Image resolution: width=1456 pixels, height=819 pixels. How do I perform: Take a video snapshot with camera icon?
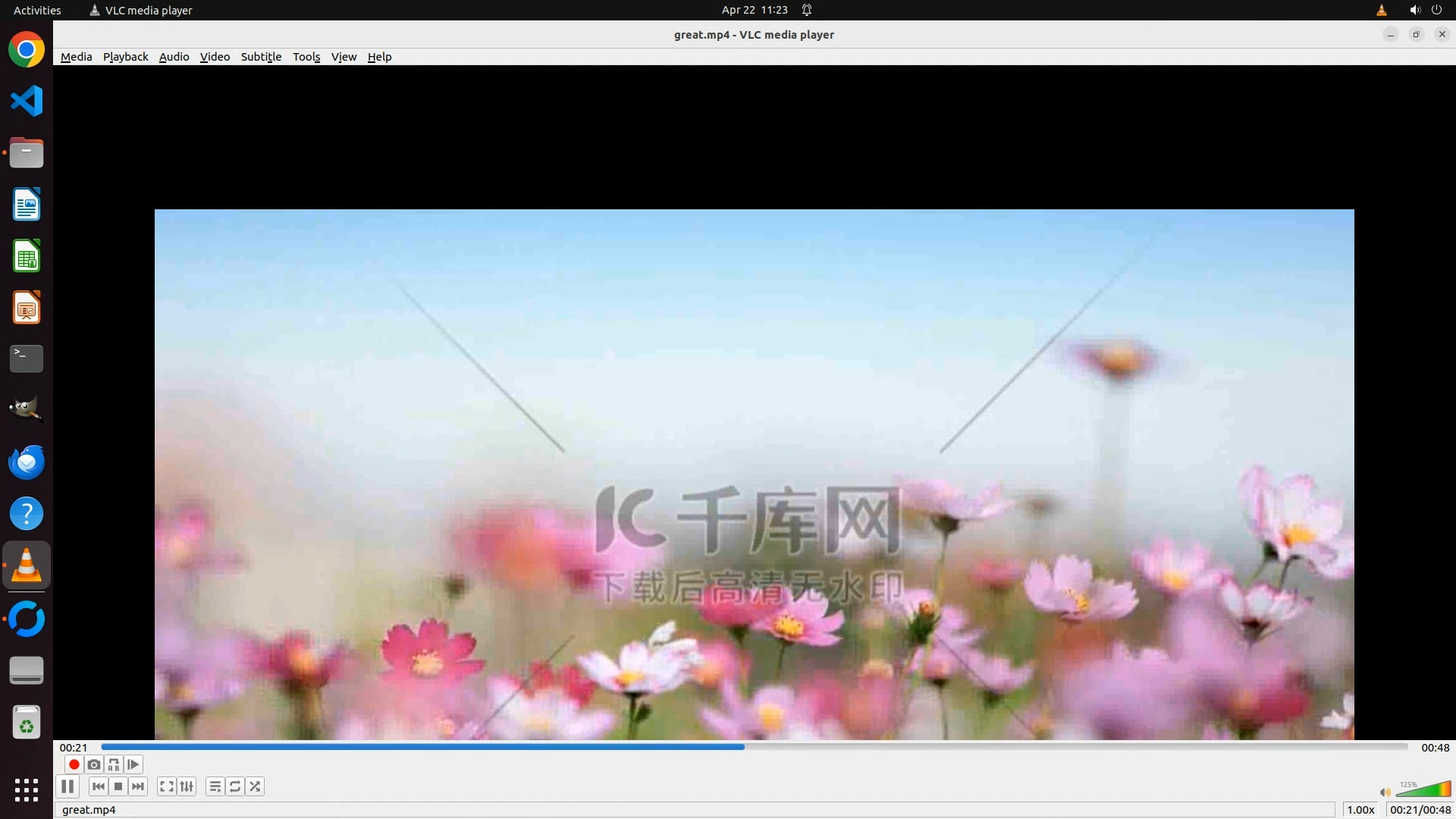(x=94, y=764)
